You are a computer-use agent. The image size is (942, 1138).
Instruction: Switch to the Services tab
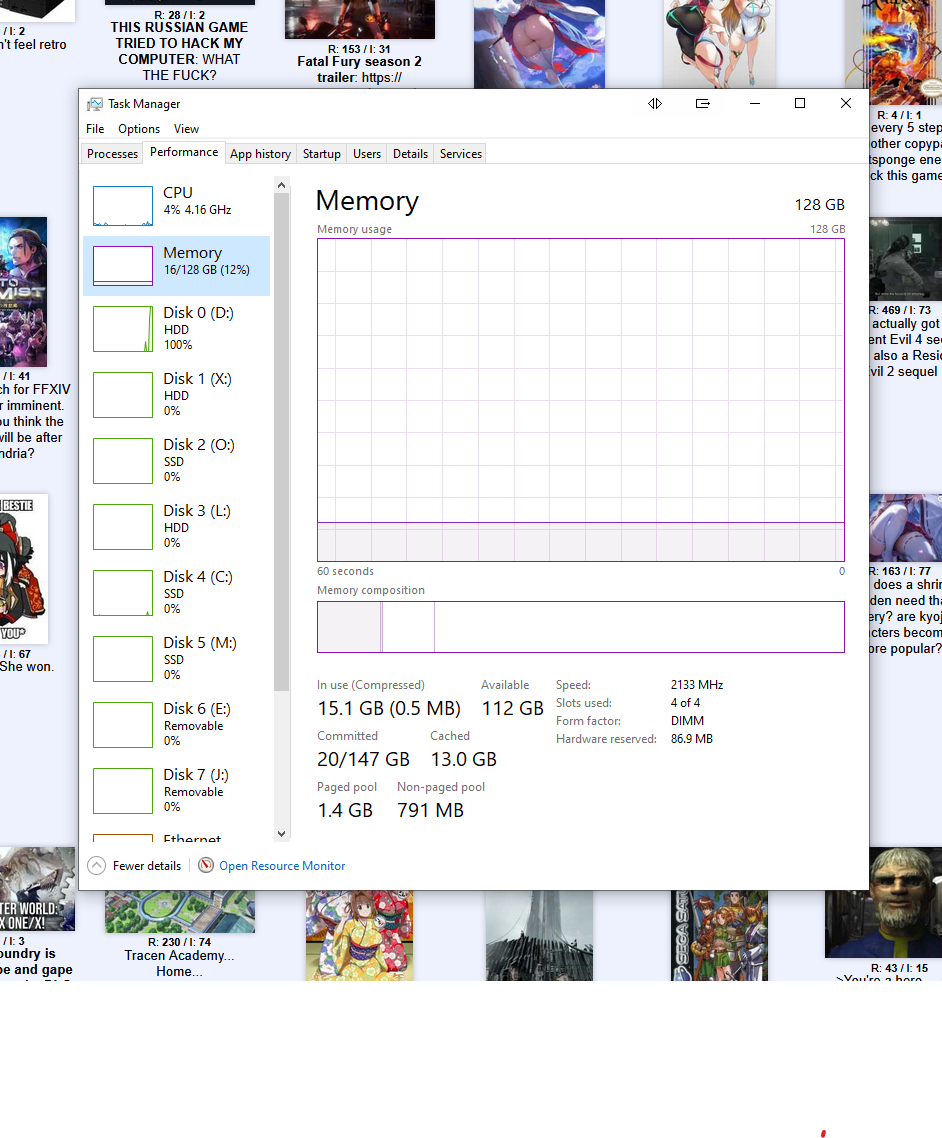click(461, 154)
